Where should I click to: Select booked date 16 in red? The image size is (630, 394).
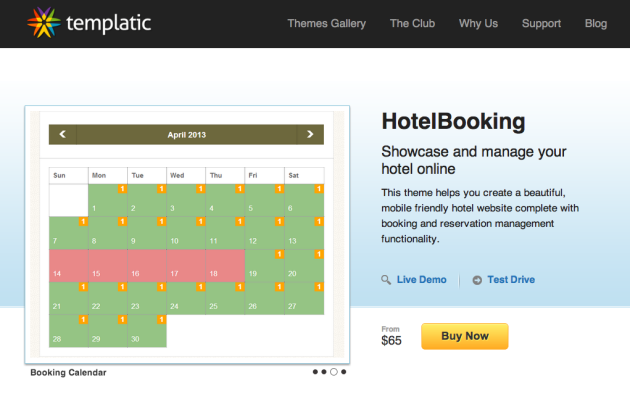[x=147, y=266]
